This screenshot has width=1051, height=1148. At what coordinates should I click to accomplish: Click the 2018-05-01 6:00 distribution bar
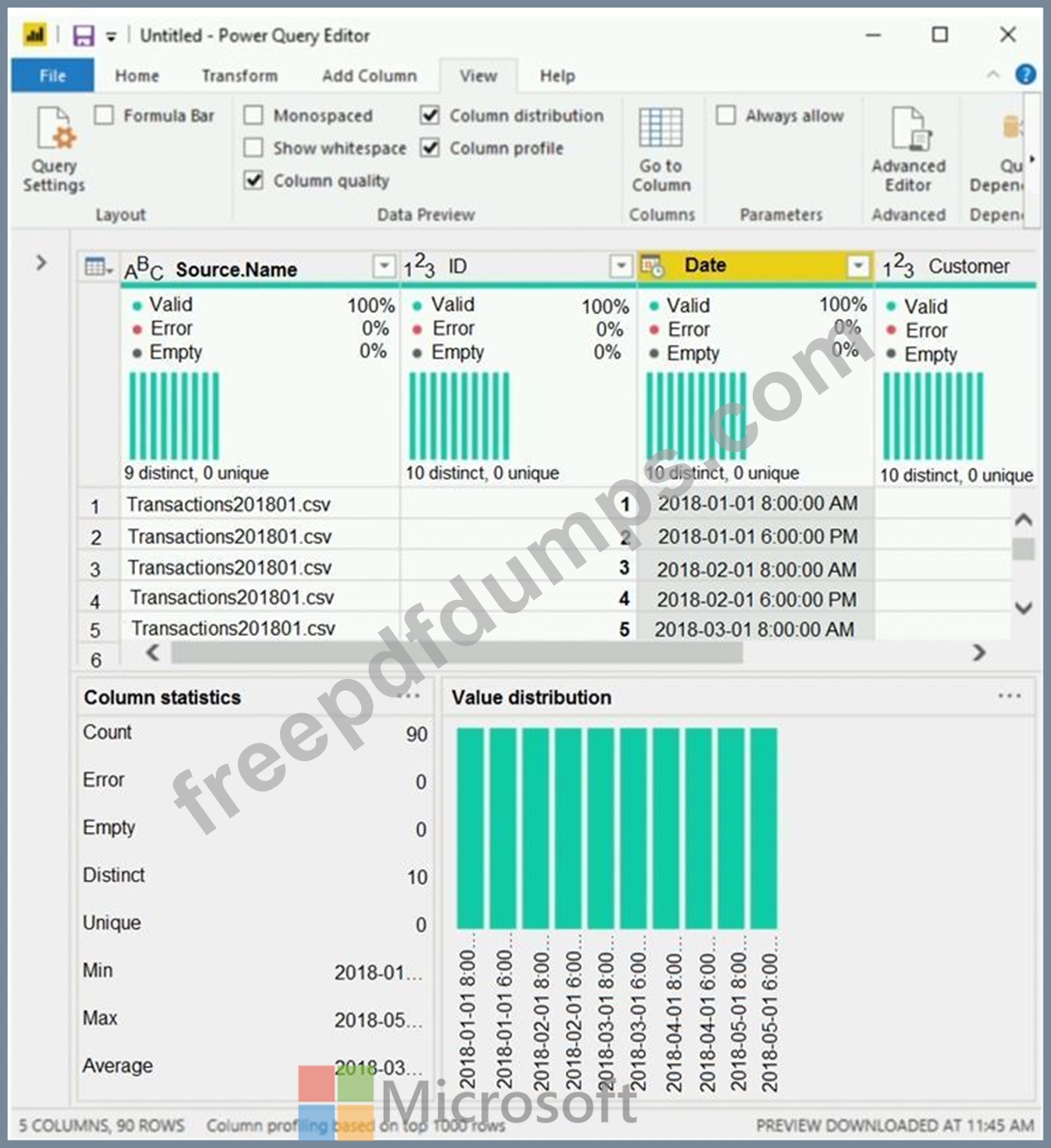[x=764, y=828]
